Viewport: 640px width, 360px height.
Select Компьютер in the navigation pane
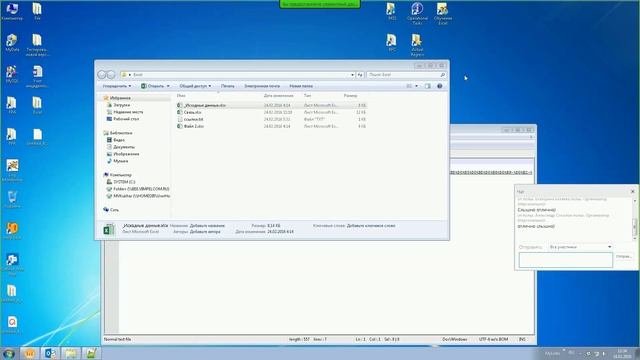tap(121, 175)
